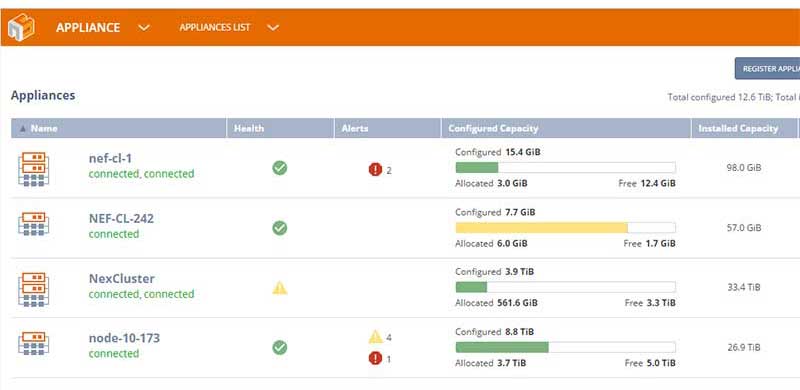Image resolution: width=800 pixels, height=390 pixels.
Task: Click the NEF-CL-242 appliance icon
Action: tap(34, 224)
